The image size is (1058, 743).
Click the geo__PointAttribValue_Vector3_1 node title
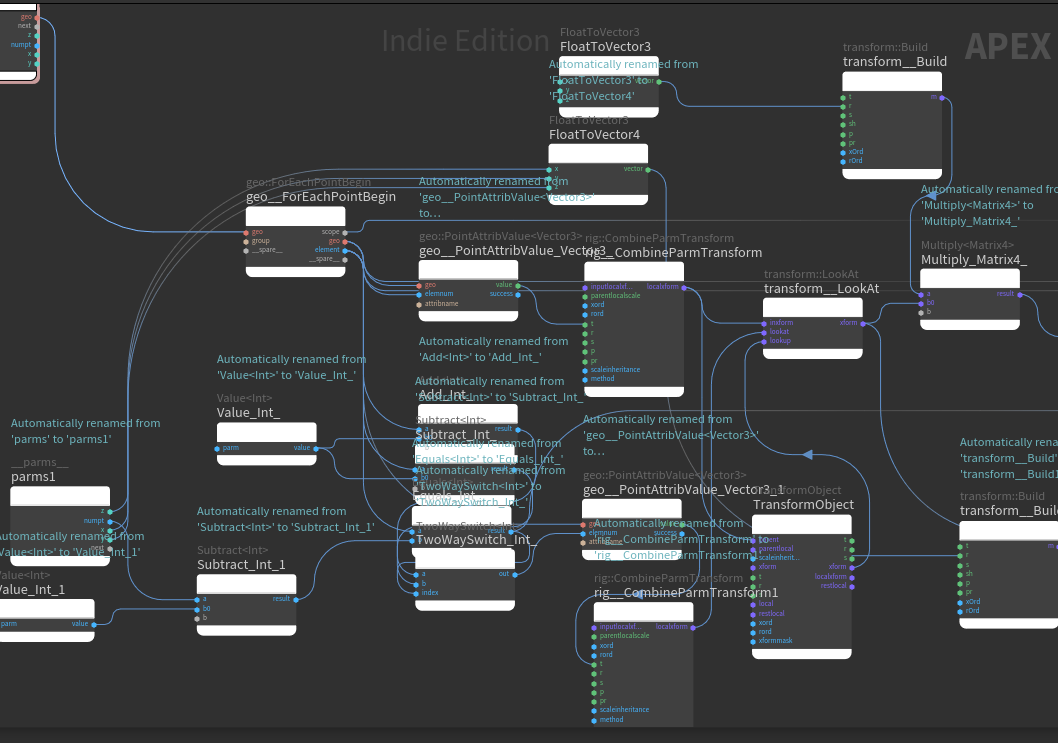[684, 490]
